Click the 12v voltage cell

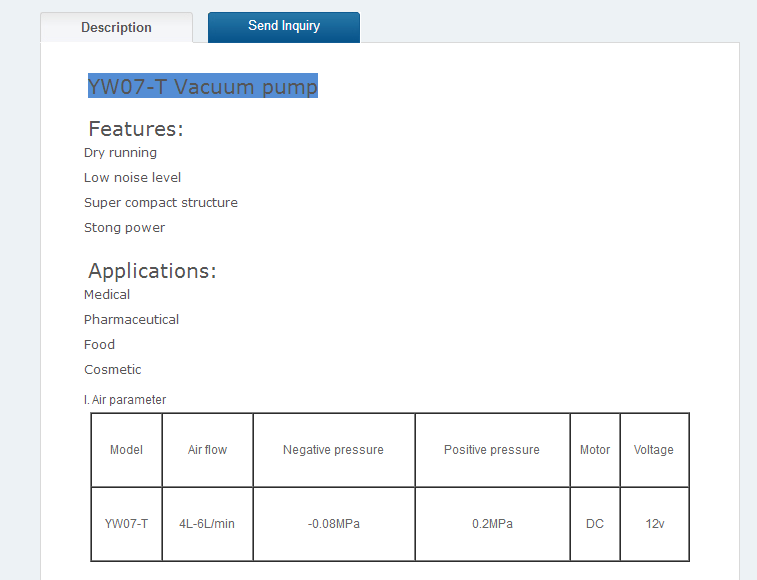[x=654, y=524]
